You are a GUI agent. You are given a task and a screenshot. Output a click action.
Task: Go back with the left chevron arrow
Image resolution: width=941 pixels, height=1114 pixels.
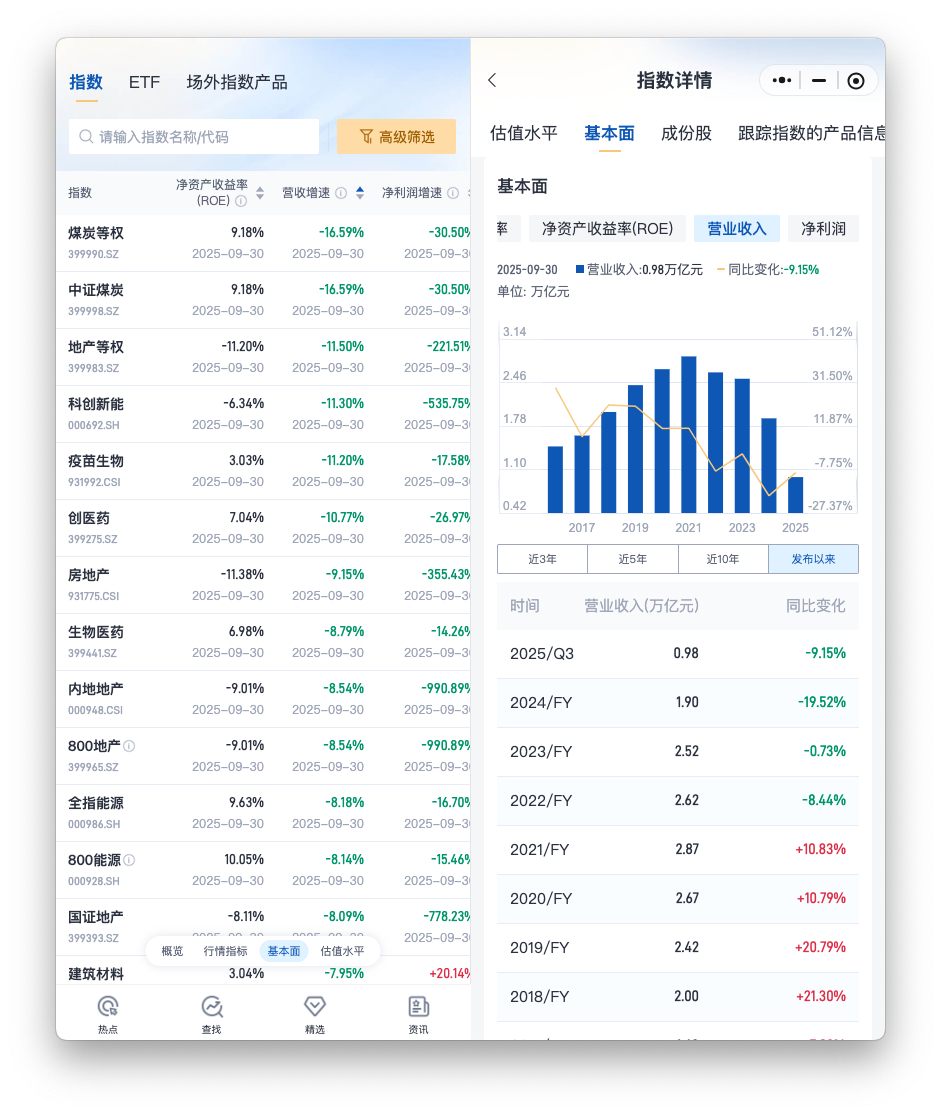click(493, 80)
